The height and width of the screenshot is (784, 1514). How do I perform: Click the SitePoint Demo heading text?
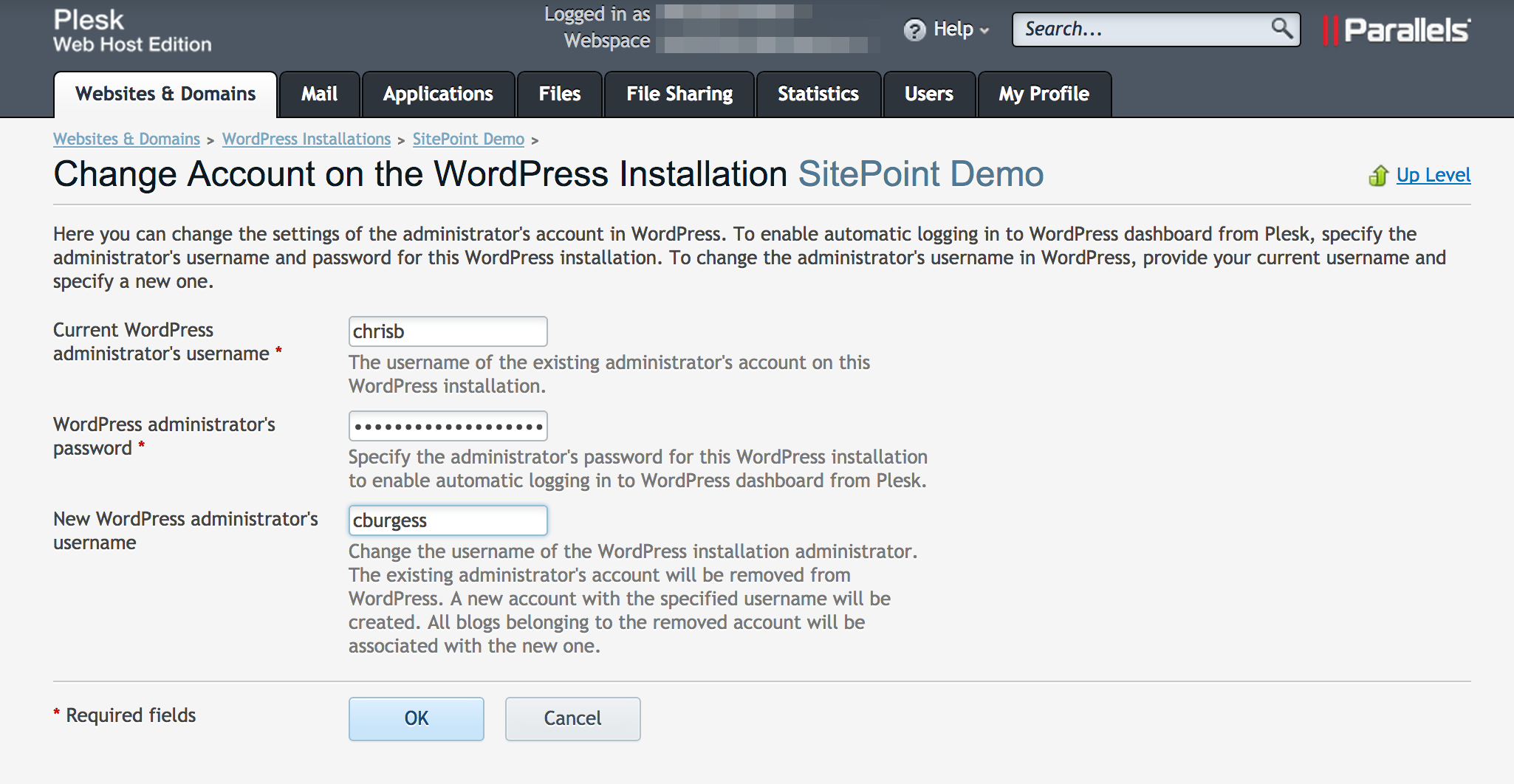tap(921, 174)
